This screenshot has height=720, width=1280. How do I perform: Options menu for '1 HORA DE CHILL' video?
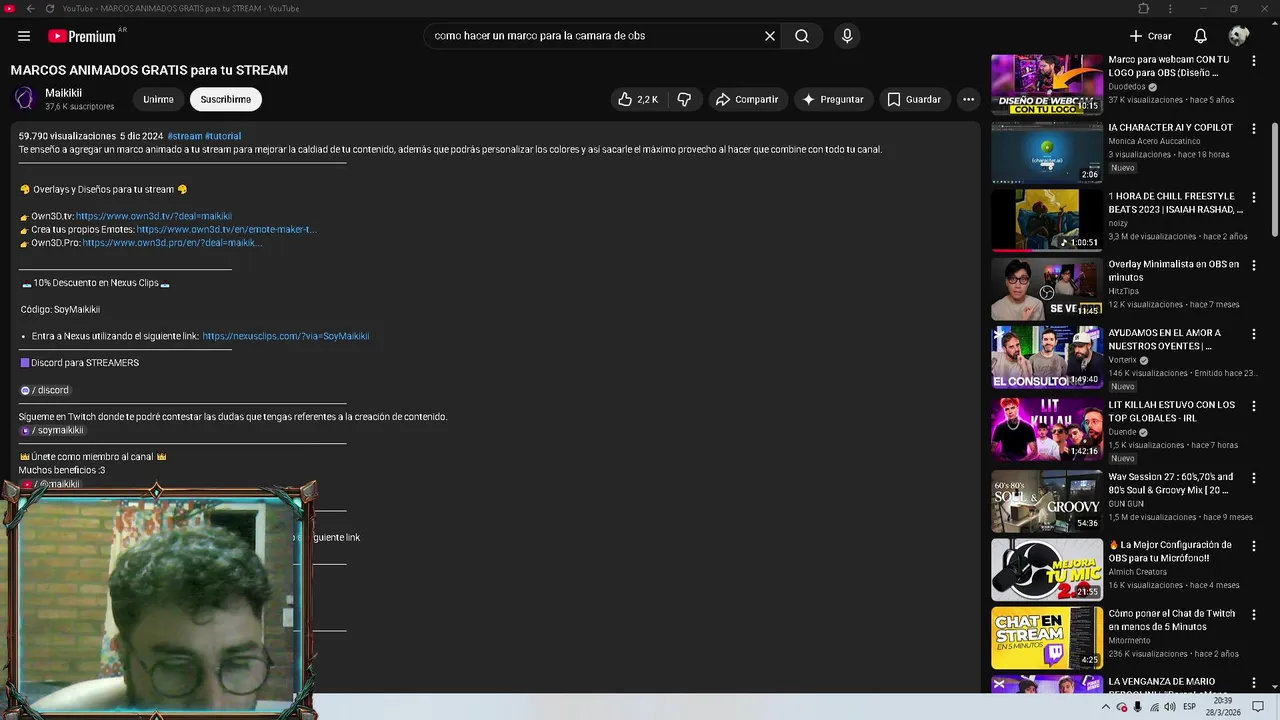[x=1254, y=197]
